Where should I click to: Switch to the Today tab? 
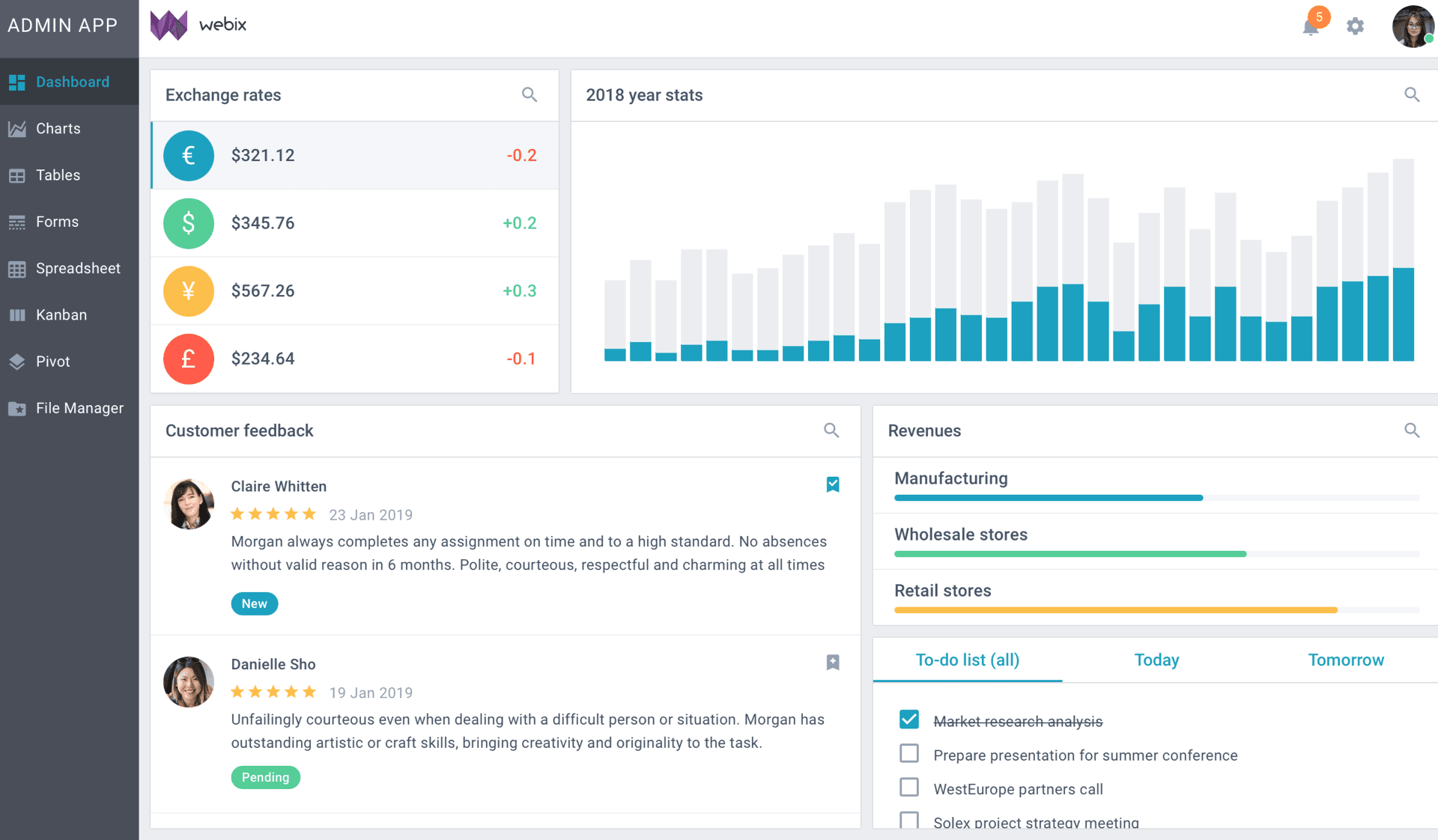pyautogui.click(x=1156, y=660)
